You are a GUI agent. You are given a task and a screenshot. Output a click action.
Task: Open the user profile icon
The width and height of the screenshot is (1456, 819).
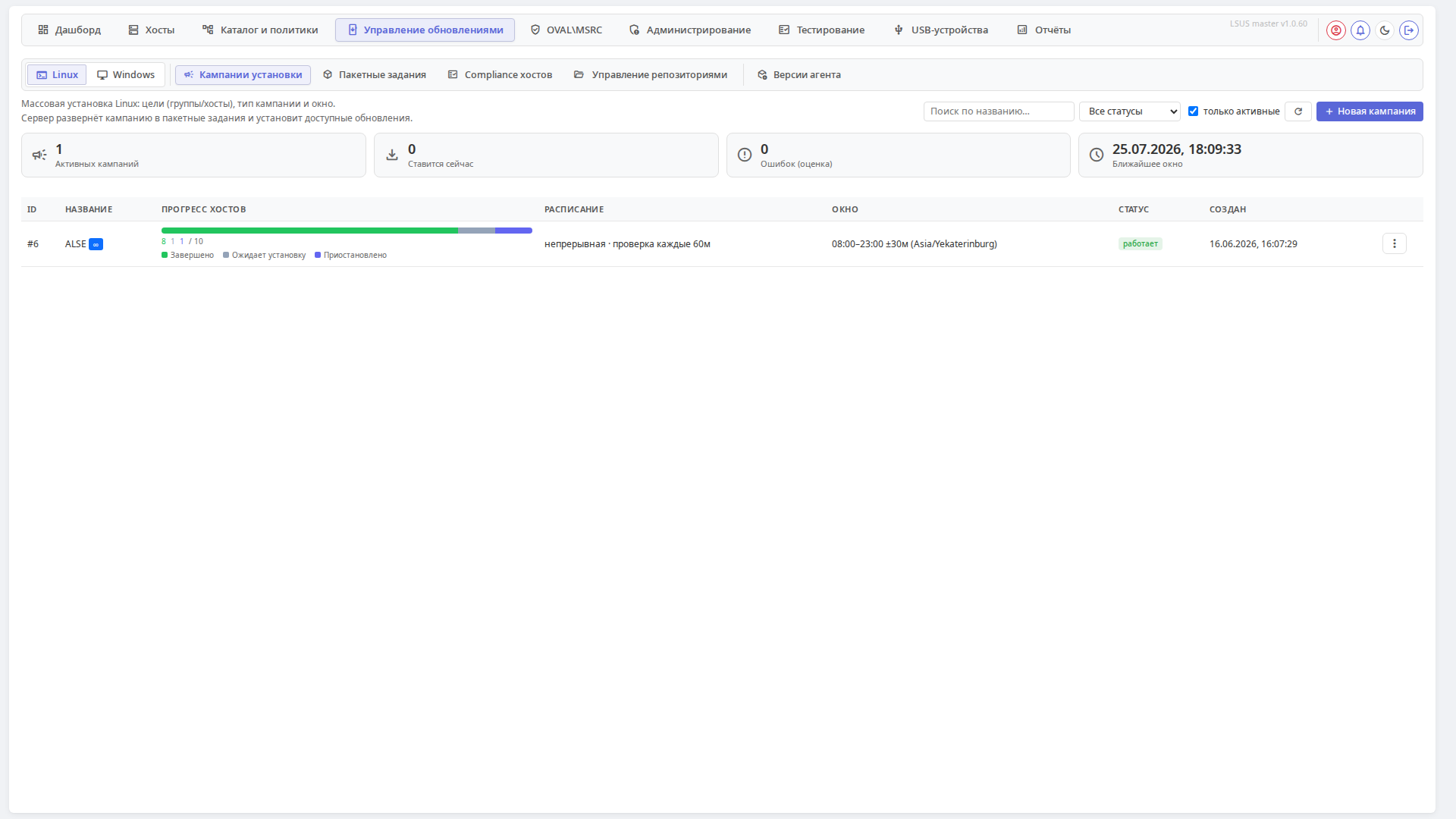pos(1335,30)
